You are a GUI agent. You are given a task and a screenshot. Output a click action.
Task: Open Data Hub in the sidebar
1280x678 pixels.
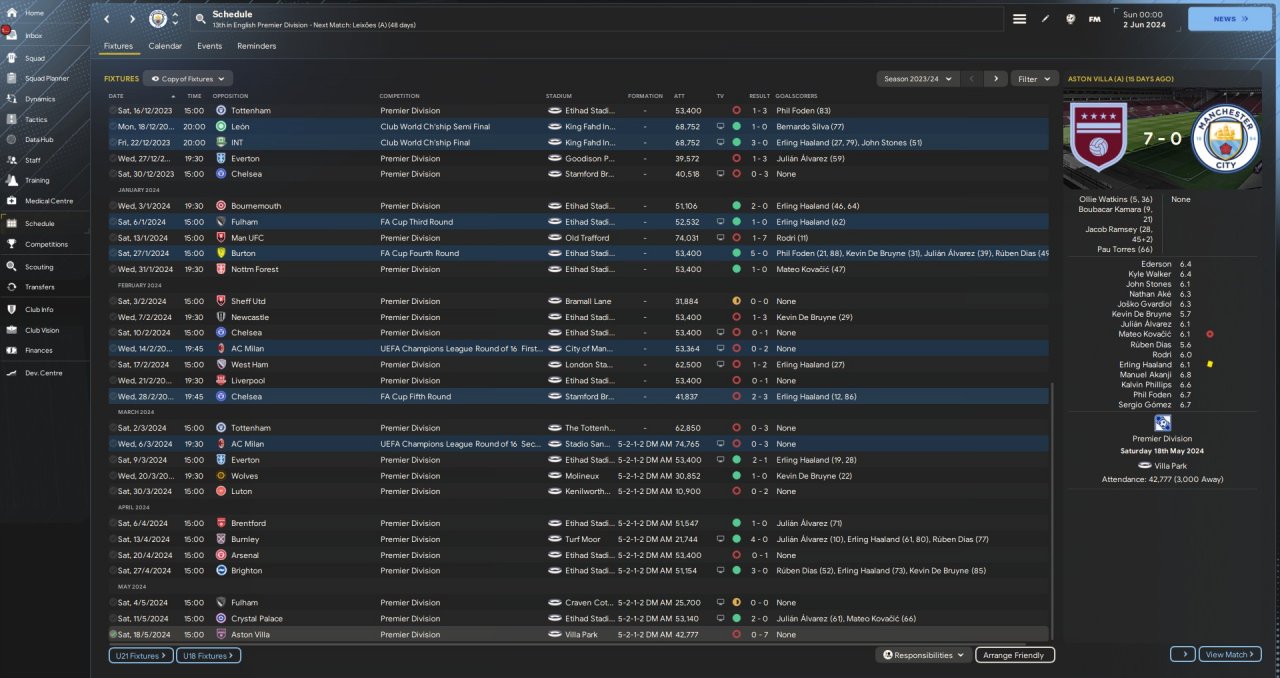(x=39, y=140)
